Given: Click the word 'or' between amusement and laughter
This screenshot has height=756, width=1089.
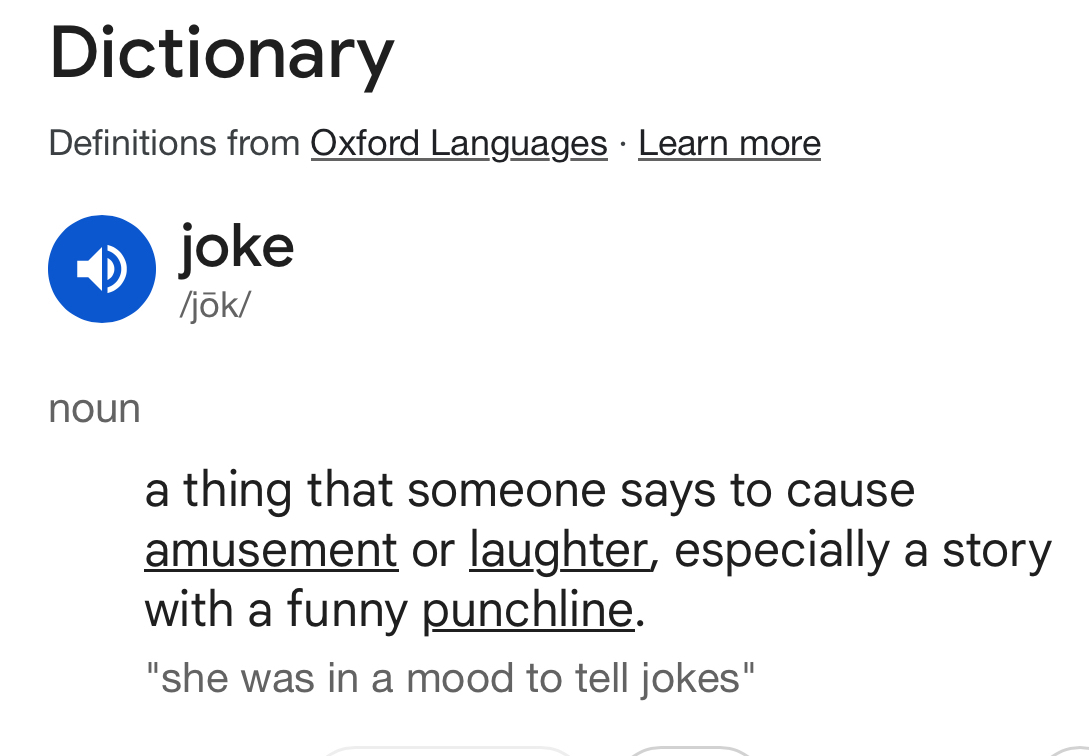Looking at the screenshot, I should 433,551.
